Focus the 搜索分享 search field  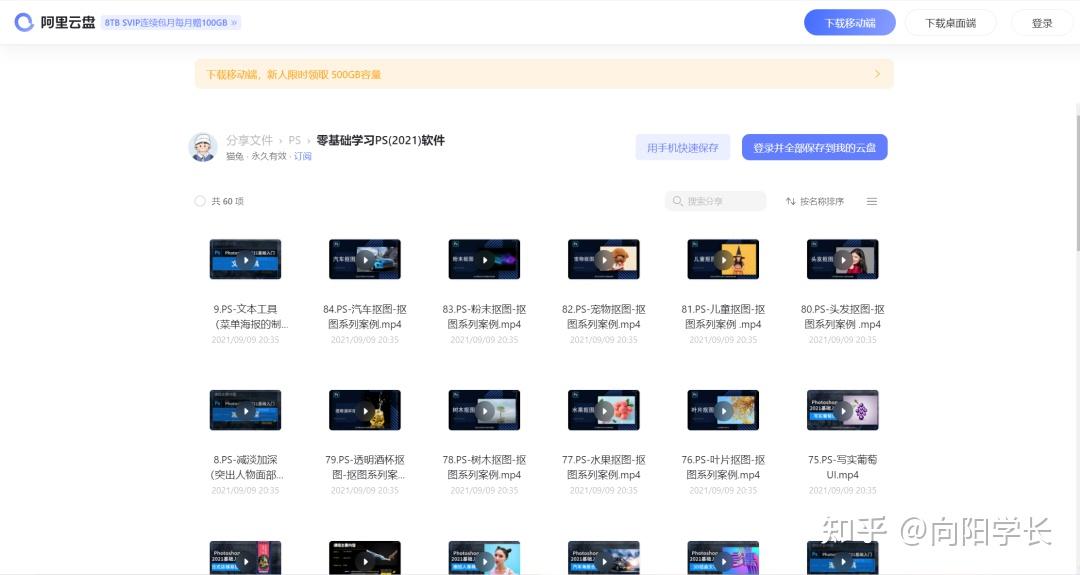pyautogui.click(x=716, y=201)
